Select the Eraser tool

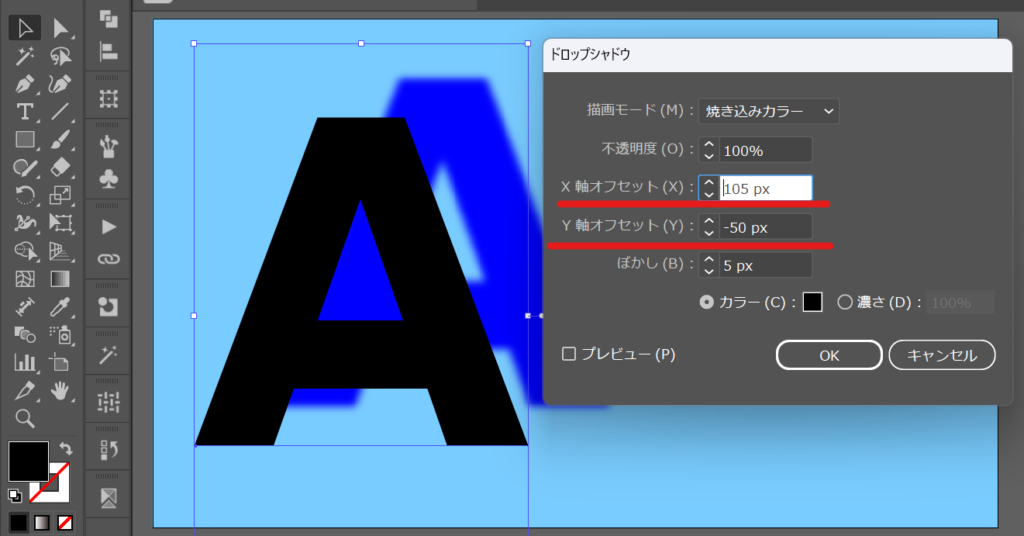(60, 168)
